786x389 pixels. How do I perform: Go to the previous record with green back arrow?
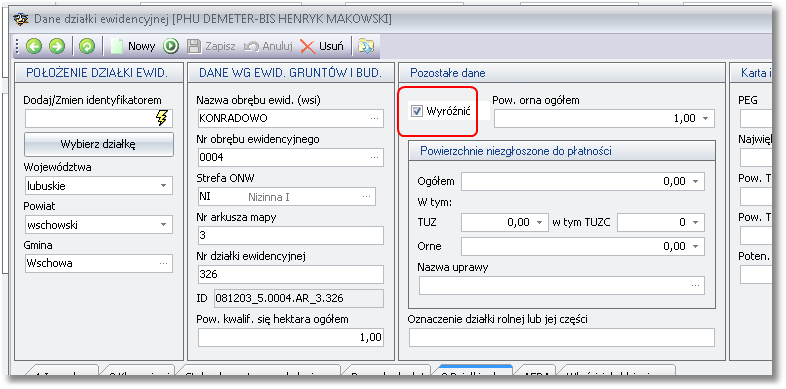pos(35,47)
